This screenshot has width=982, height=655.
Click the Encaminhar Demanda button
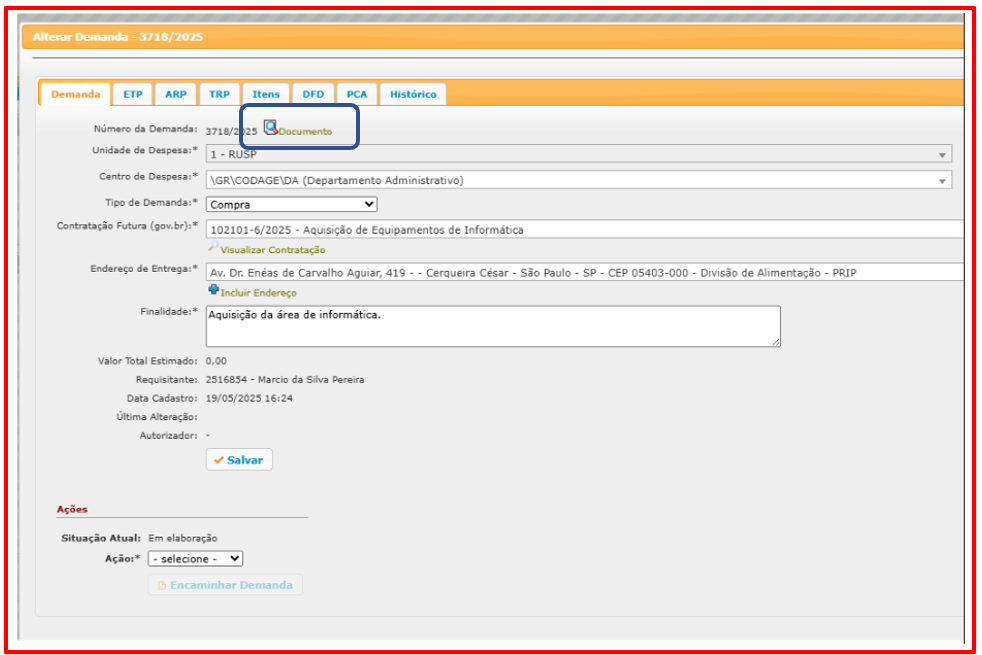(225, 585)
